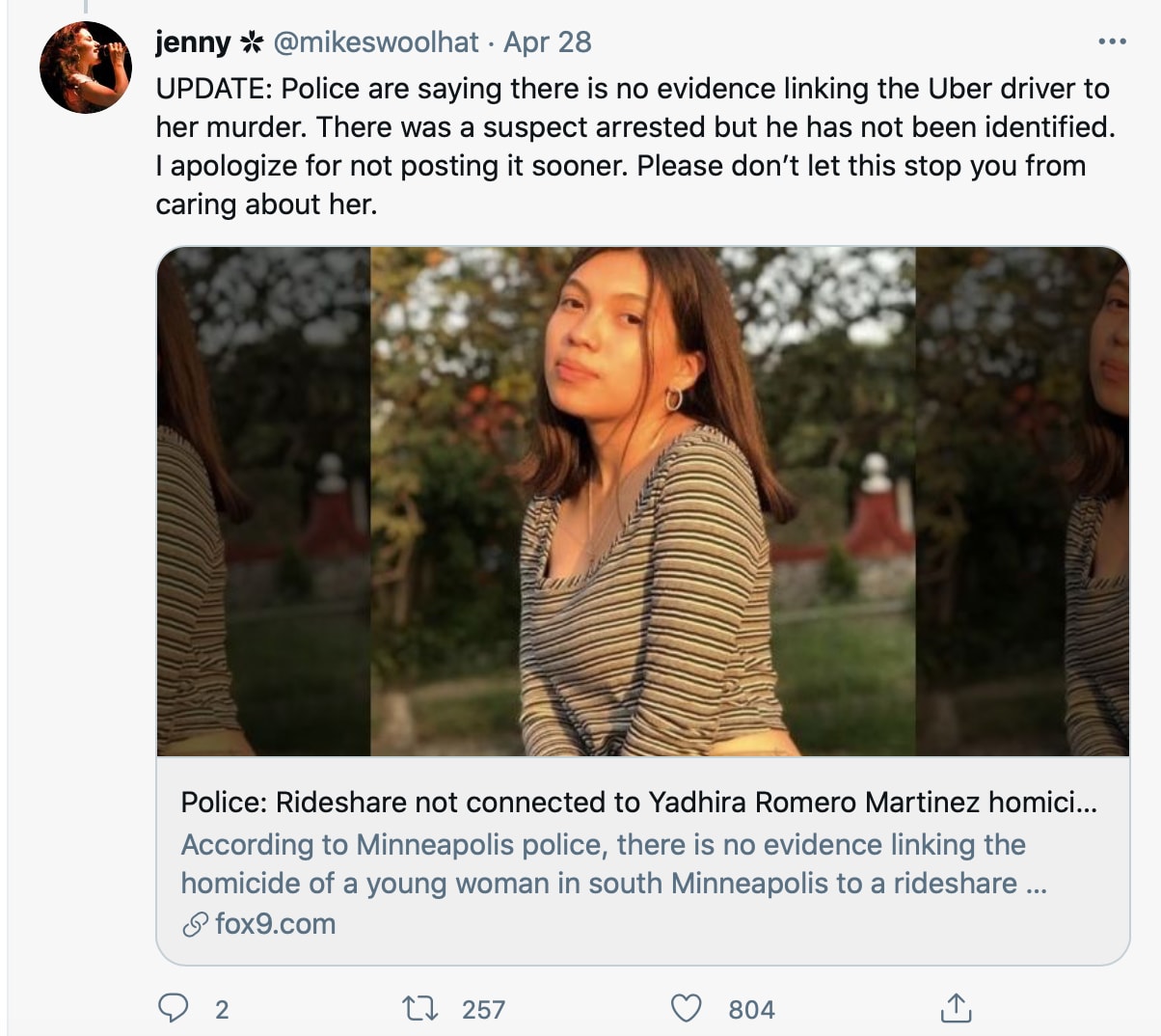Open the jenny display name profile
Image resolution: width=1161 pixels, height=1036 pixels.
[x=193, y=42]
